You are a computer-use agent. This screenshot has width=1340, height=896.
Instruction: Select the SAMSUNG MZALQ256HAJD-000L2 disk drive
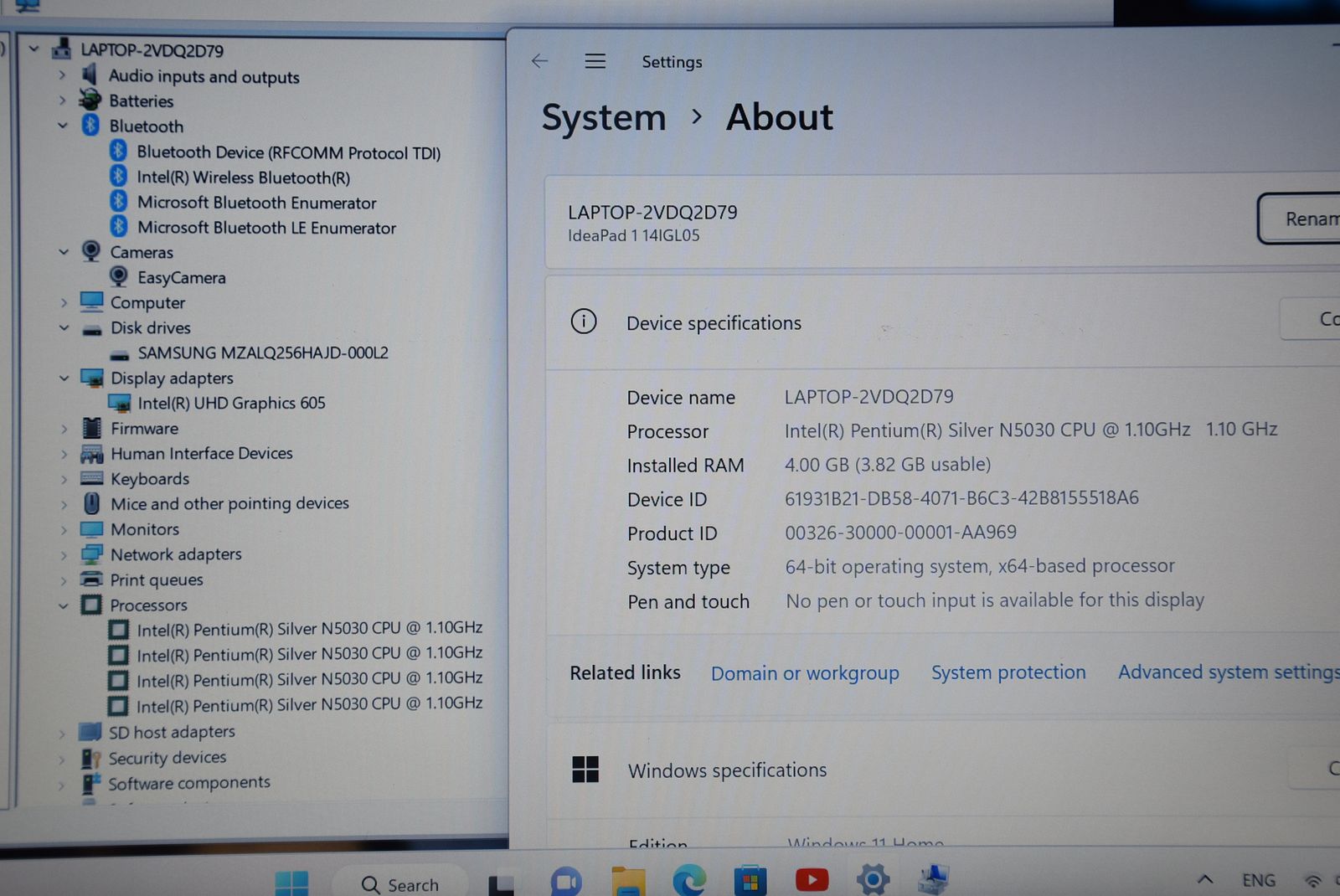[x=262, y=353]
